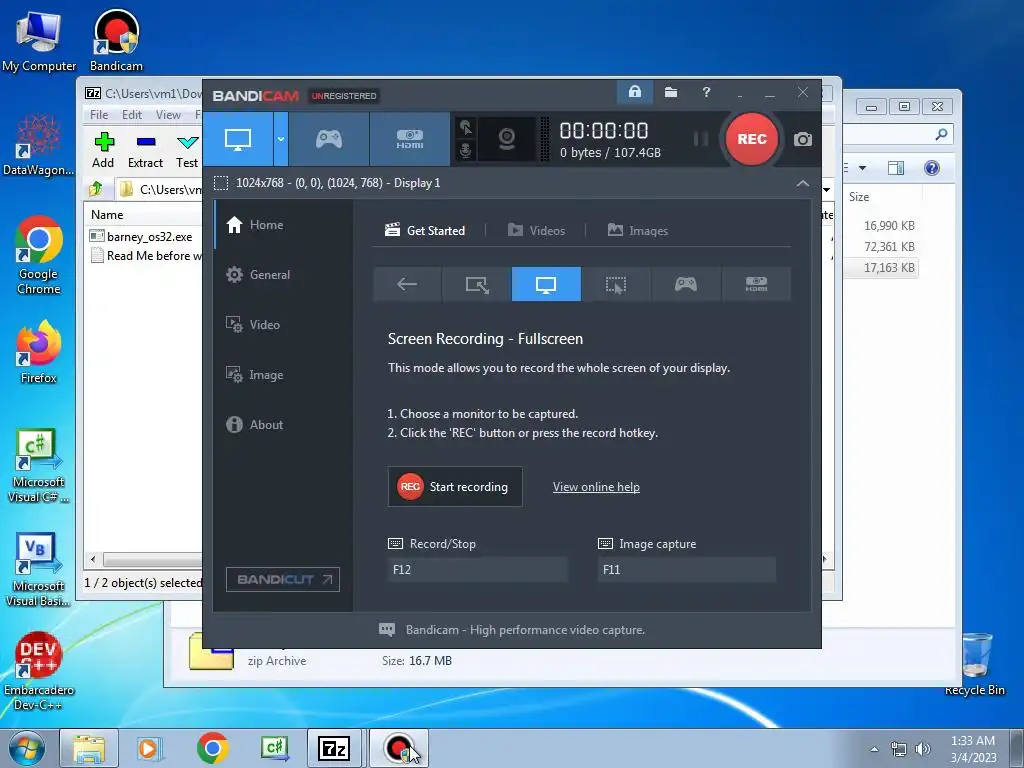
Task: Click the pause recording button
Action: click(x=700, y=139)
